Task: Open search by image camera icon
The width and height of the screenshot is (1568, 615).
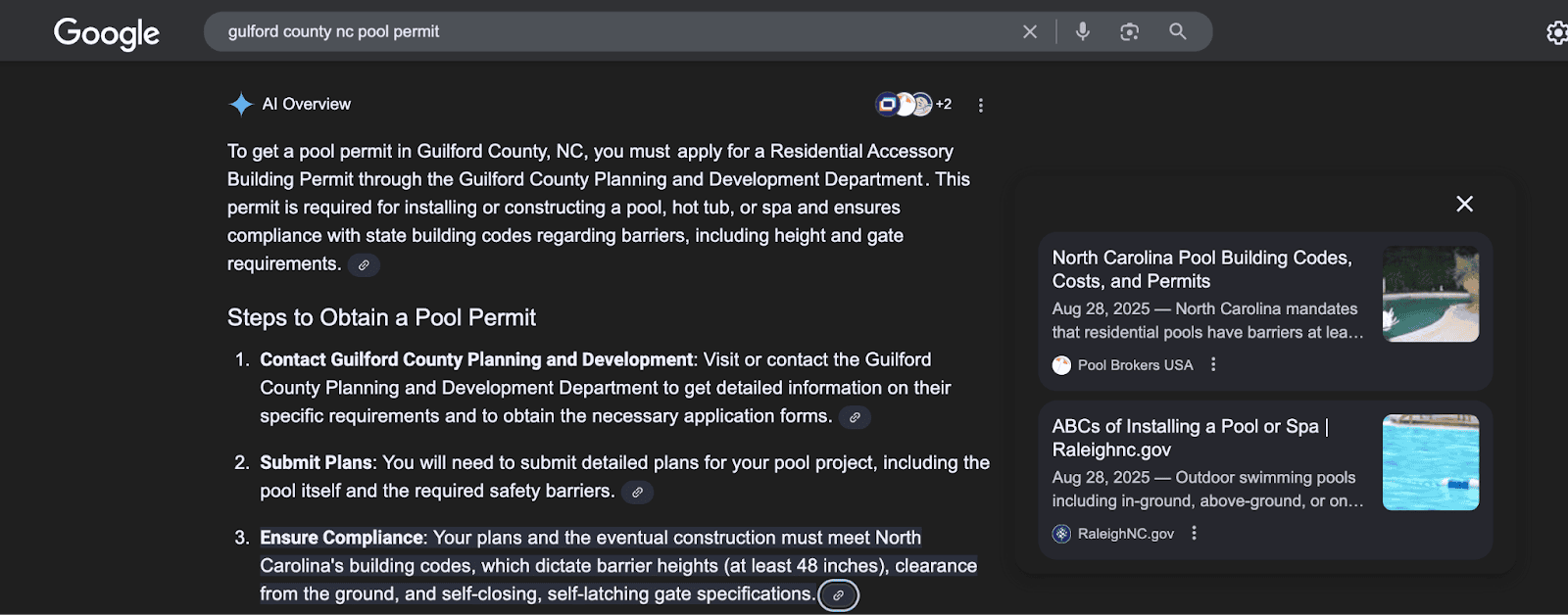Action: click(x=1129, y=32)
